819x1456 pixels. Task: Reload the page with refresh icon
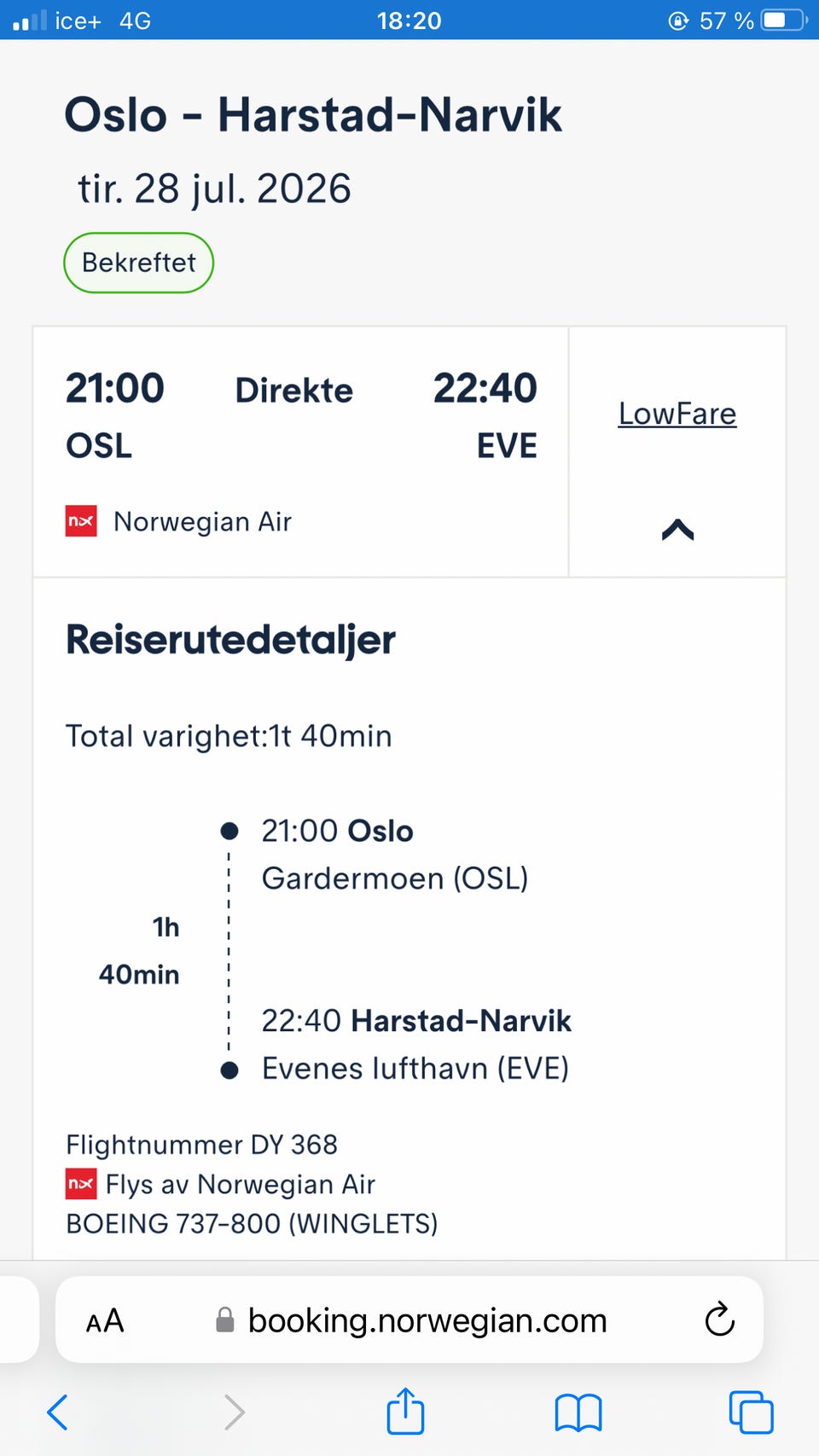click(x=719, y=1319)
